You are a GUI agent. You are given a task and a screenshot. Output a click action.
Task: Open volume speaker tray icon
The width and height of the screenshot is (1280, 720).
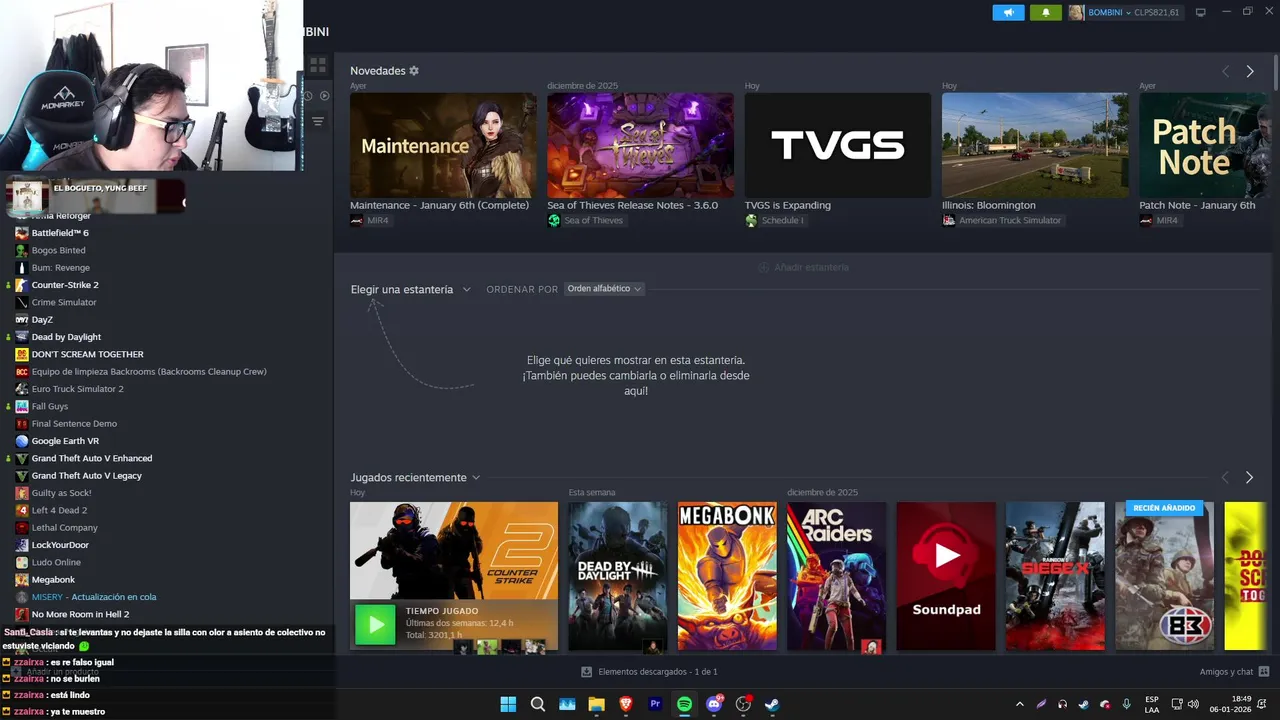pos(1193,704)
